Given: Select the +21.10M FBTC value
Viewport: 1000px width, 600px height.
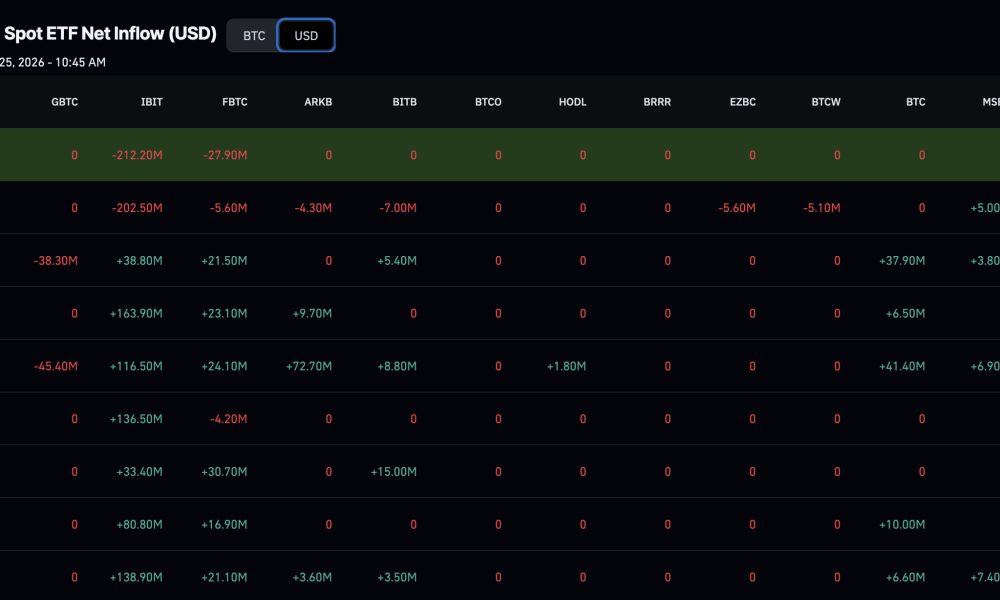Looking at the screenshot, I should [x=224, y=578].
